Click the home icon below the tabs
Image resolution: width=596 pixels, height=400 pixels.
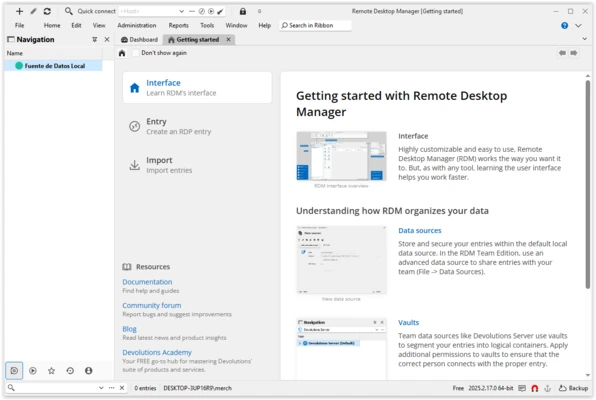click(x=122, y=53)
